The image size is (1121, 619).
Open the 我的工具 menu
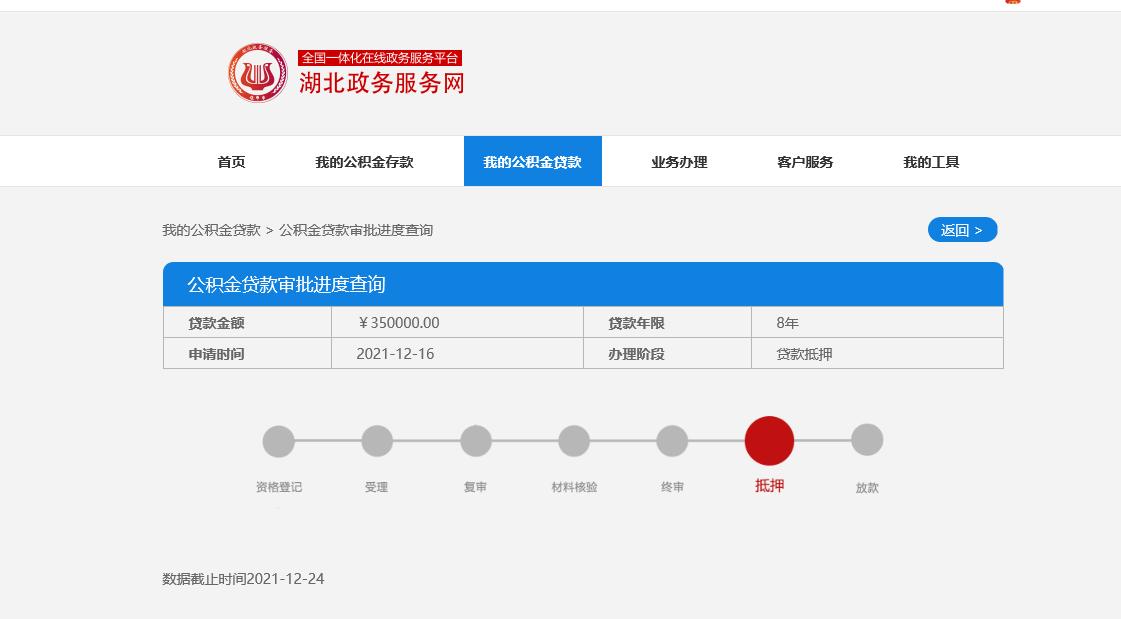tap(931, 161)
